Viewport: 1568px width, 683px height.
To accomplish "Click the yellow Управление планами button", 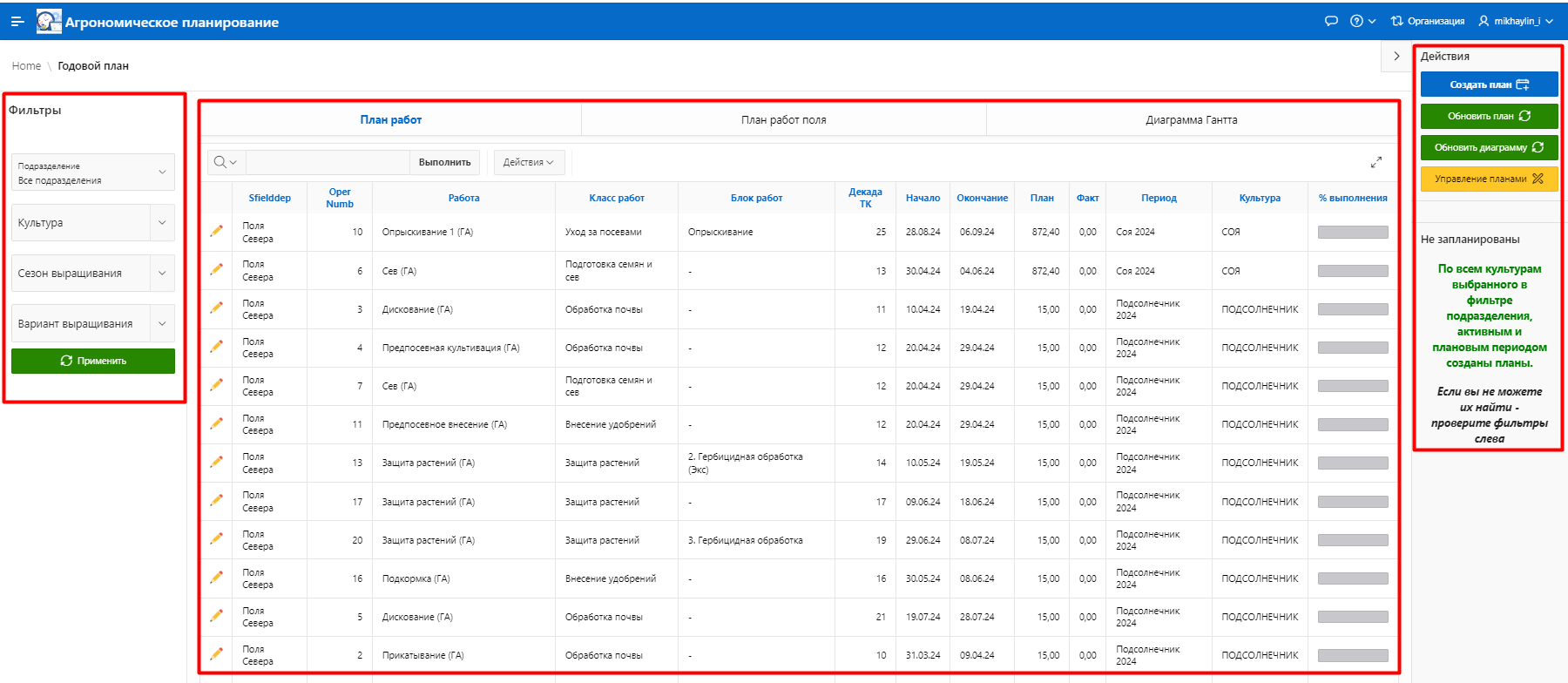I will (x=1489, y=179).
